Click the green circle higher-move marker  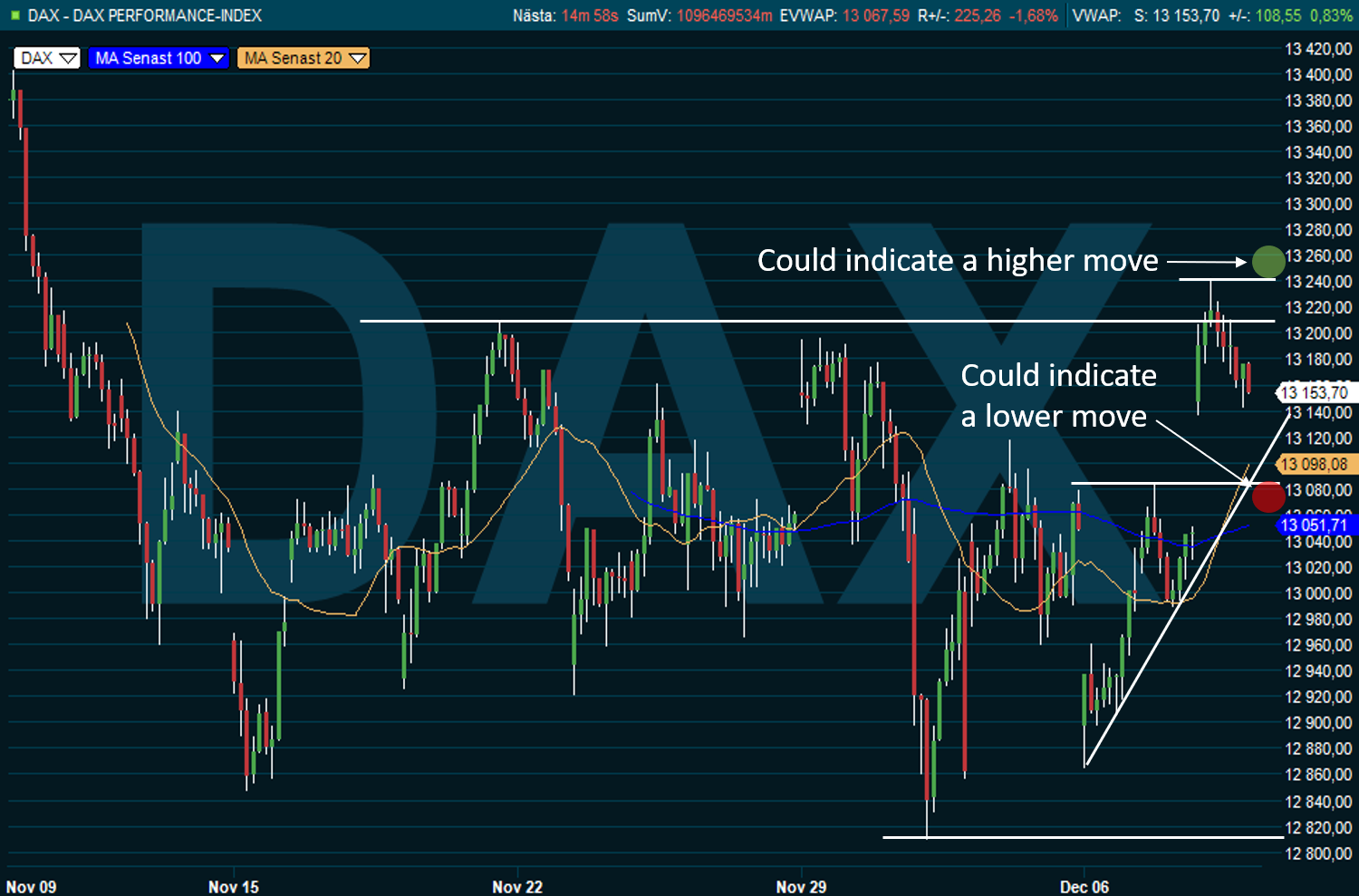(1268, 262)
